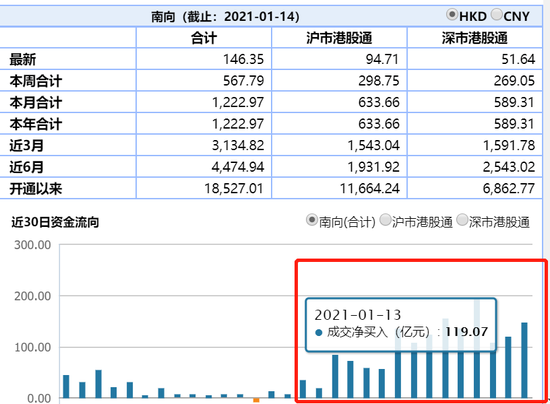Click the value 146.35
Screen dimensions: 550x404
tap(243, 59)
